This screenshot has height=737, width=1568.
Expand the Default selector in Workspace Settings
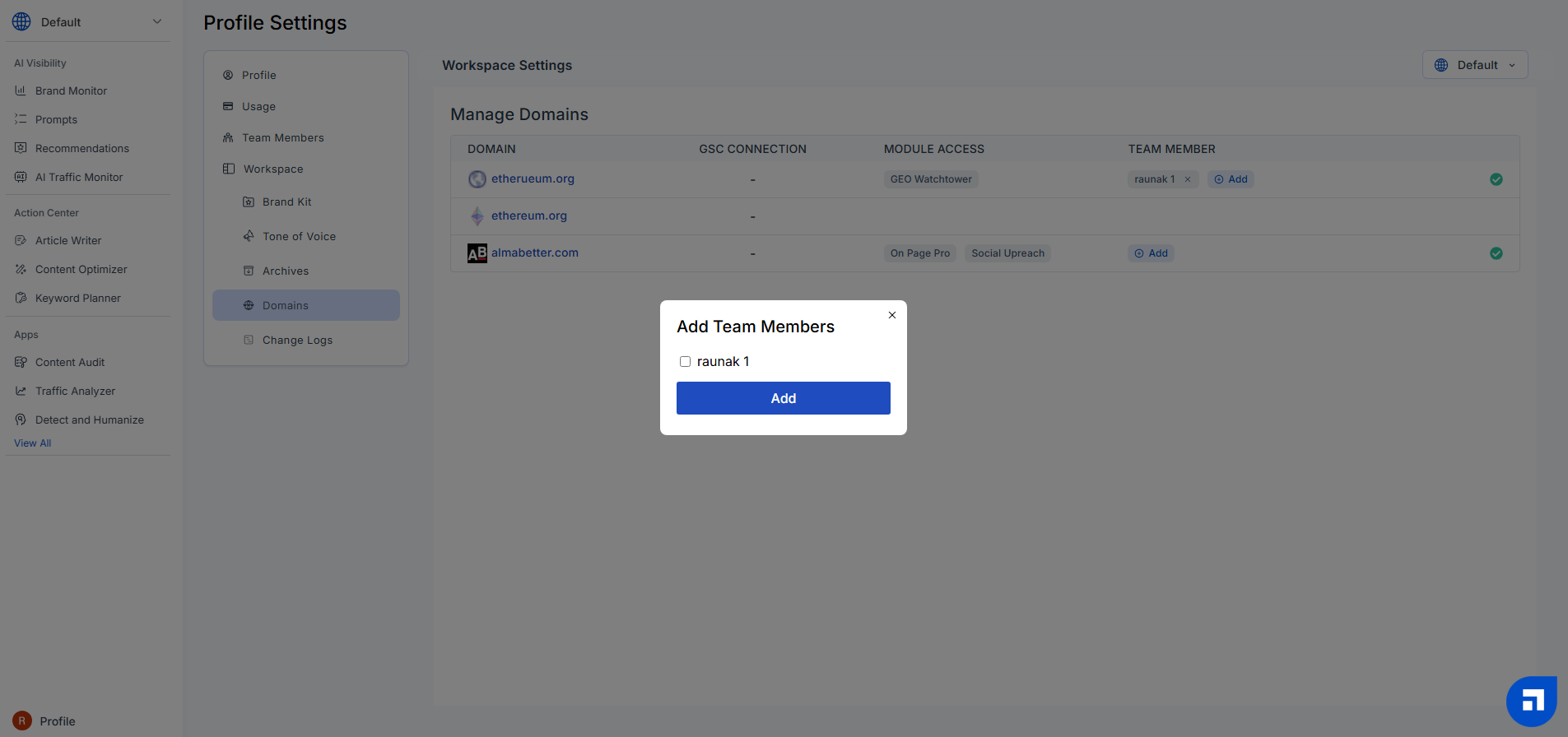click(x=1474, y=65)
